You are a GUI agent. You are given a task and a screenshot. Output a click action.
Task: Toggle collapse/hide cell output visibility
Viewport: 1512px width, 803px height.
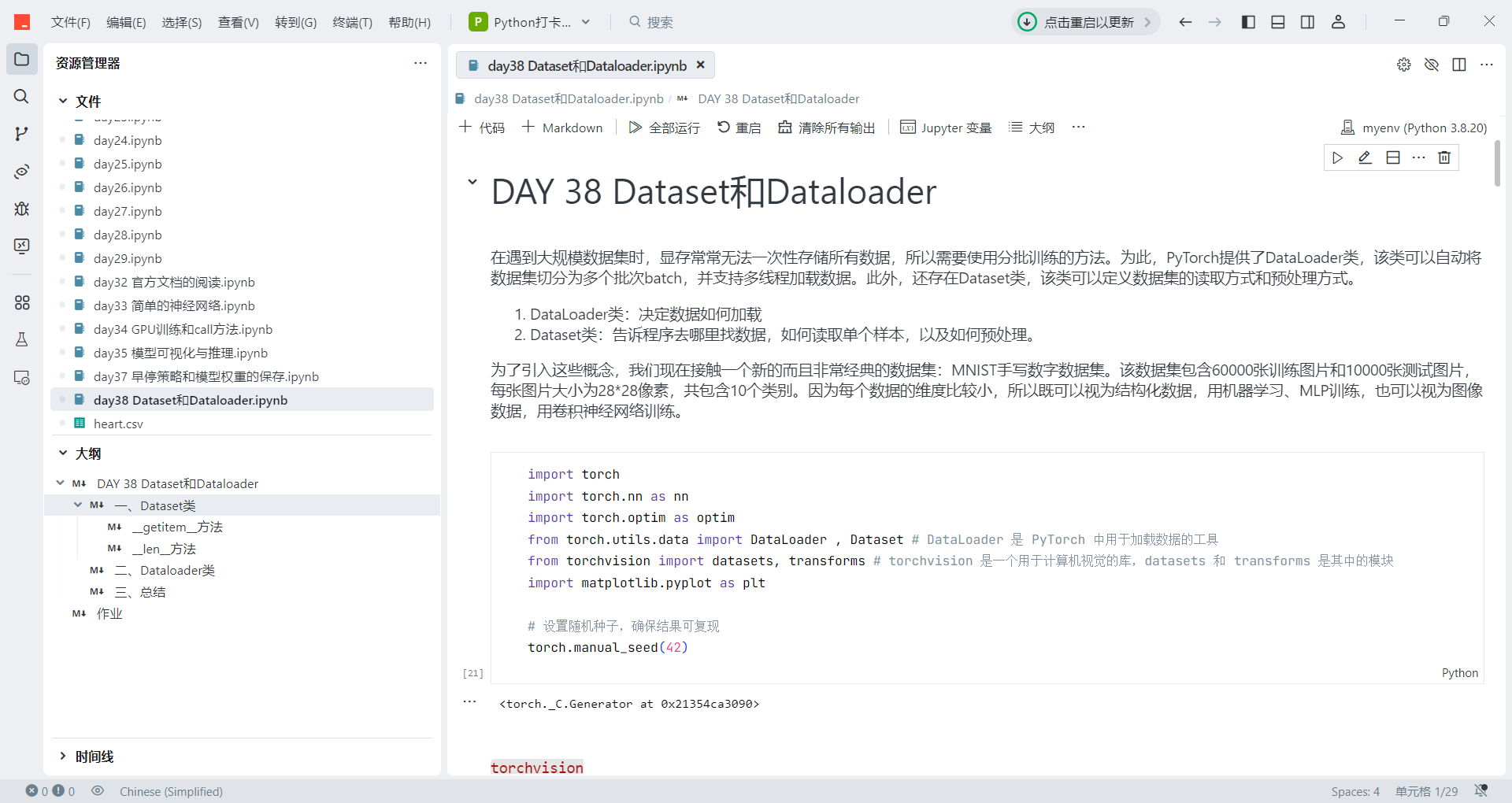(1432, 65)
